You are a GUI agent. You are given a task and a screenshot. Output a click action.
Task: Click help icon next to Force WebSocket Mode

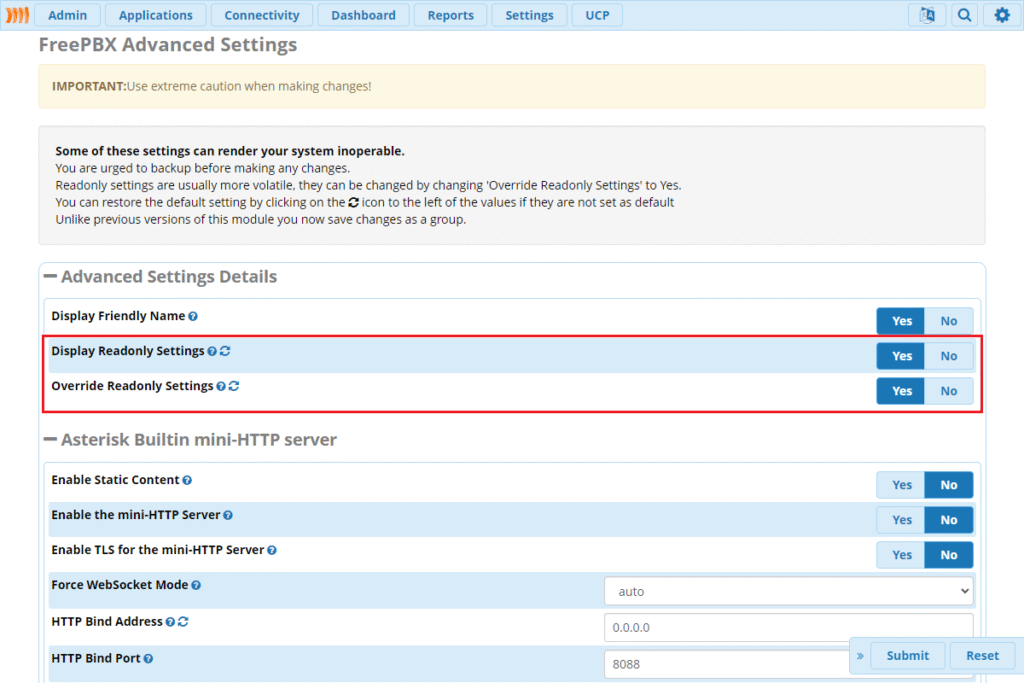point(196,586)
